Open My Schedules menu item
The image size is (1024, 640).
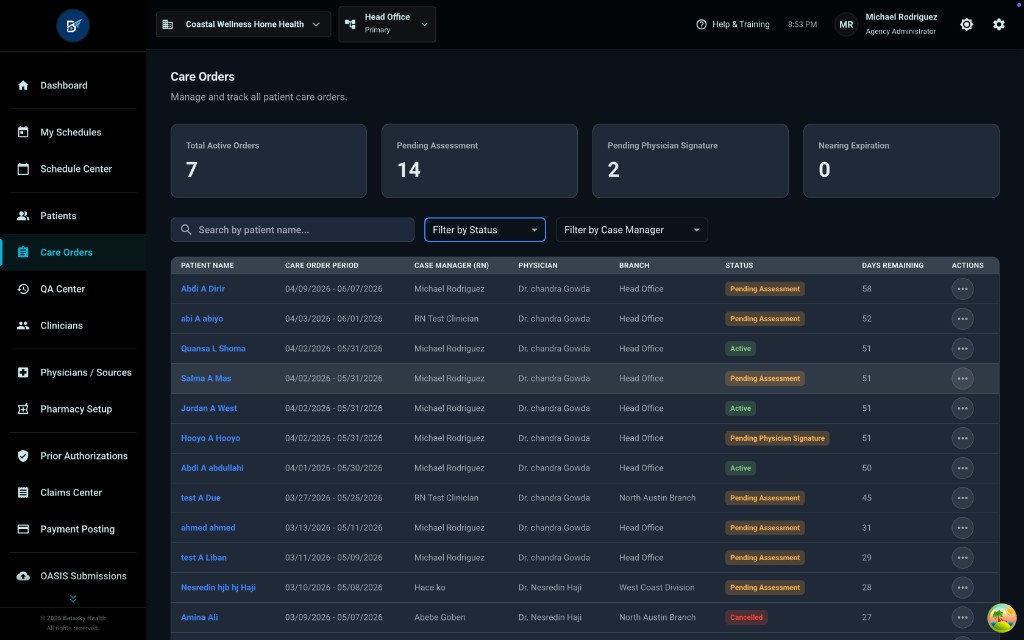tap(73, 132)
